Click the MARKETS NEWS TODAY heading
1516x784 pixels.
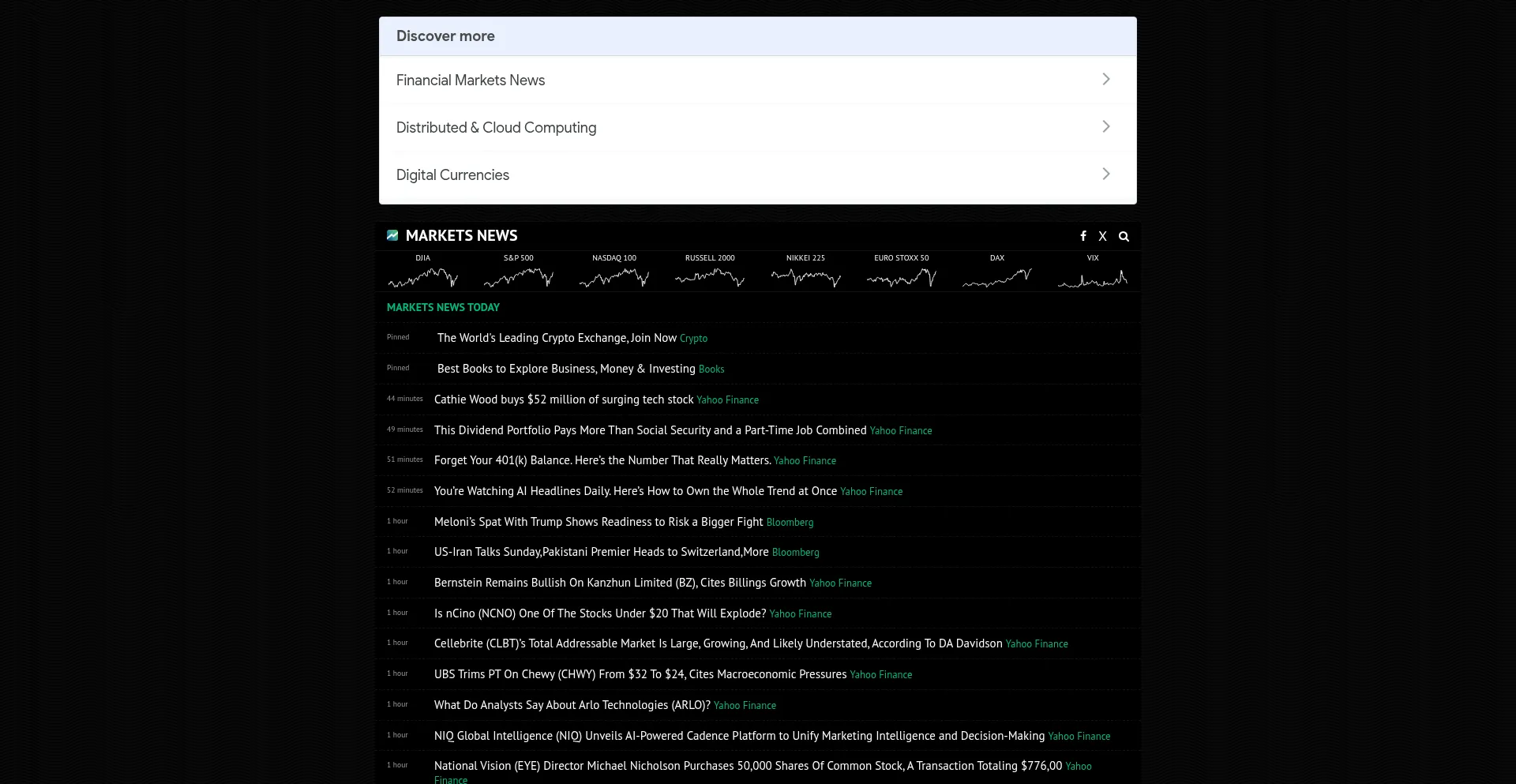[443, 307]
